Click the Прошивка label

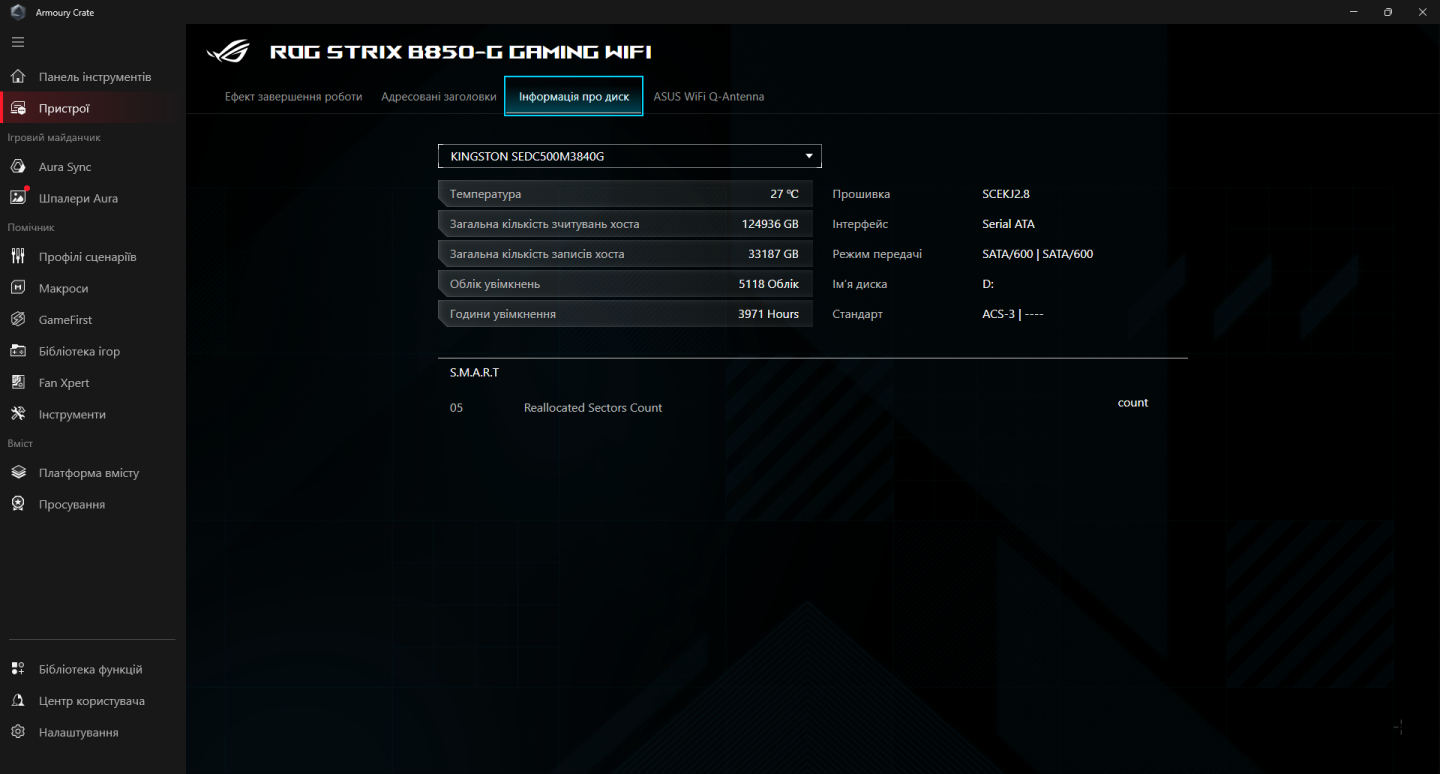click(861, 194)
